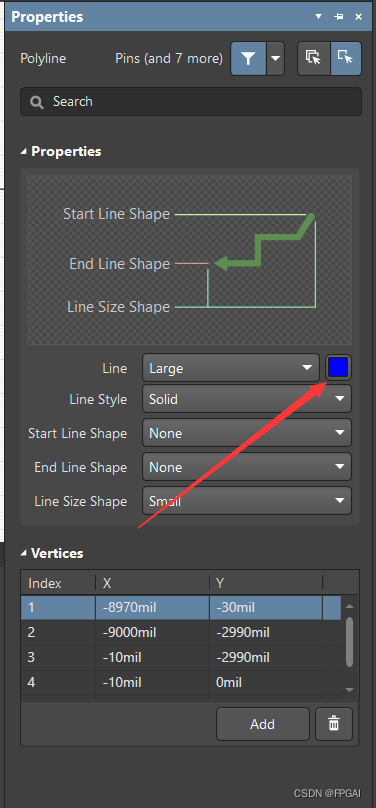This screenshot has height=808, width=376.
Task: Collapse the Properties section
Action: [23, 152]
